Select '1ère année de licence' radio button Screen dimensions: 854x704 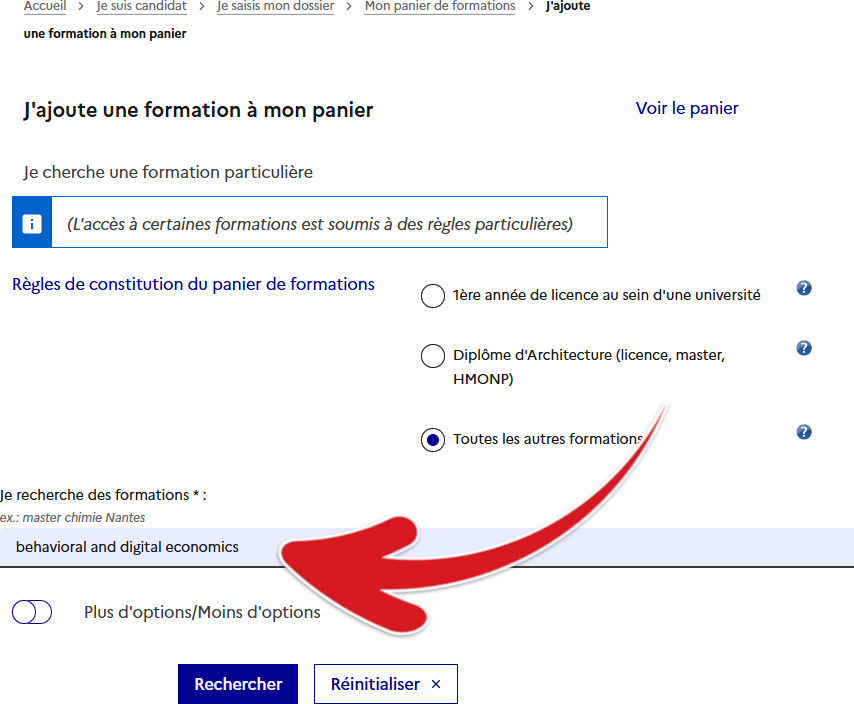click(x=433, y=296)
